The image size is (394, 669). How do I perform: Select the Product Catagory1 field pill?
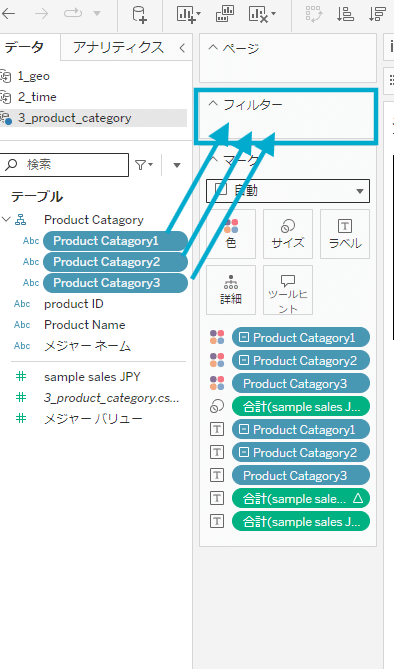[x=115, y=241]
